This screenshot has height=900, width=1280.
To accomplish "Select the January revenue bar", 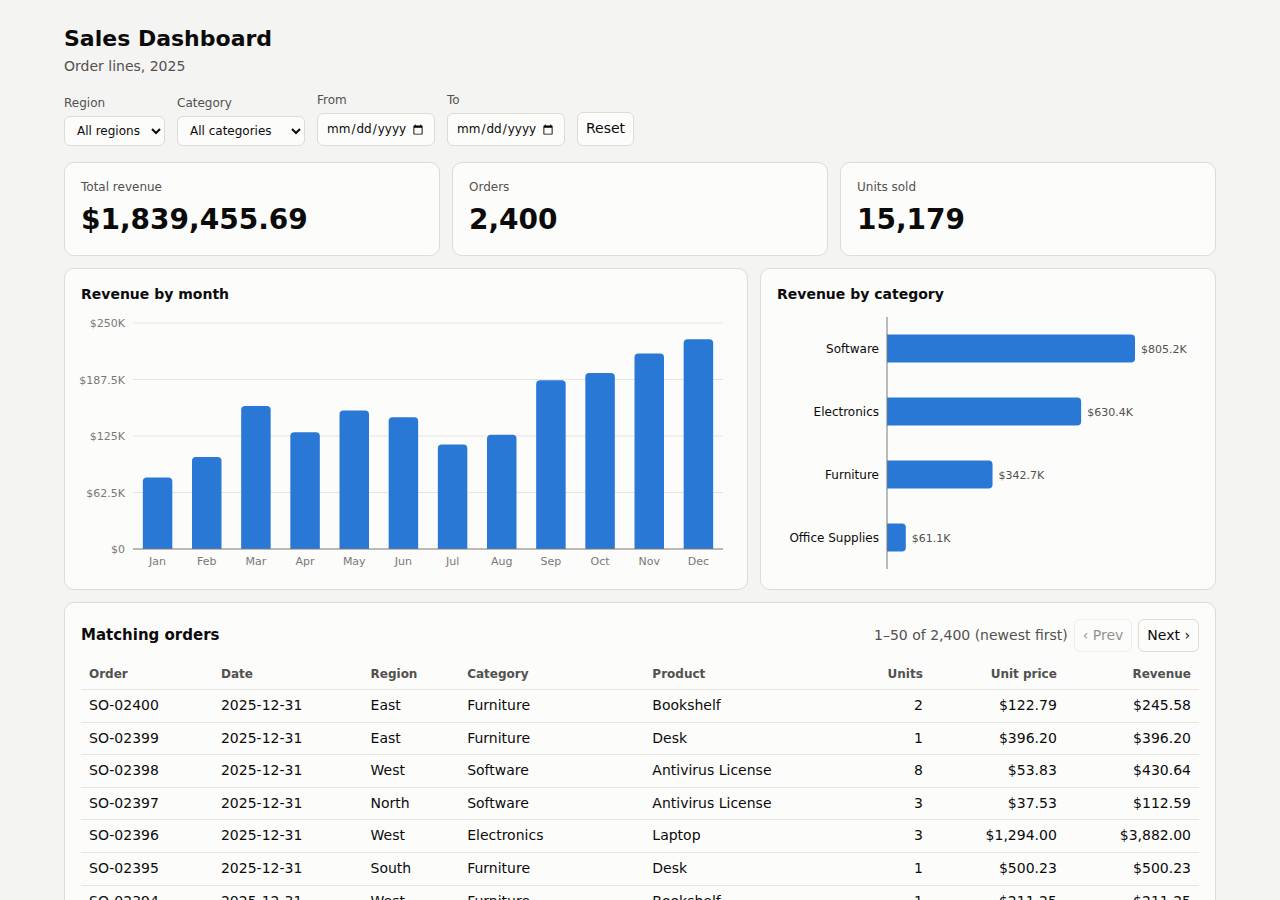I will point(157,513).
